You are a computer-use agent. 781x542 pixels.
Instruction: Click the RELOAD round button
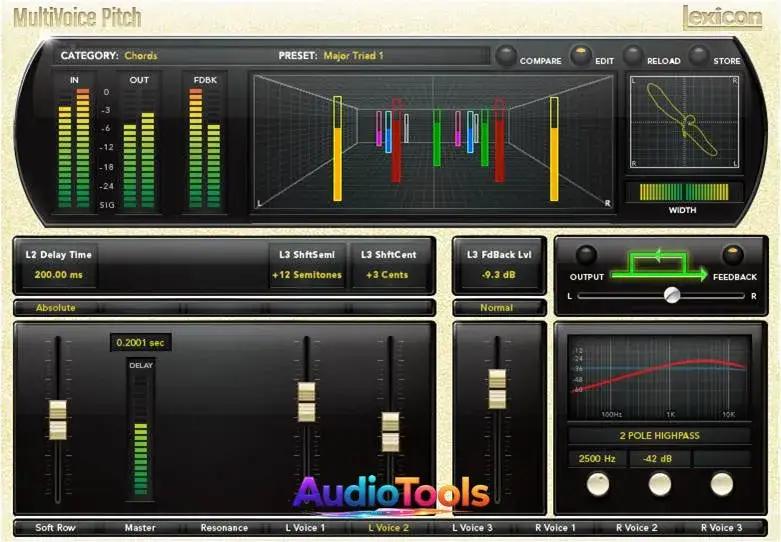tap(634, 55)
